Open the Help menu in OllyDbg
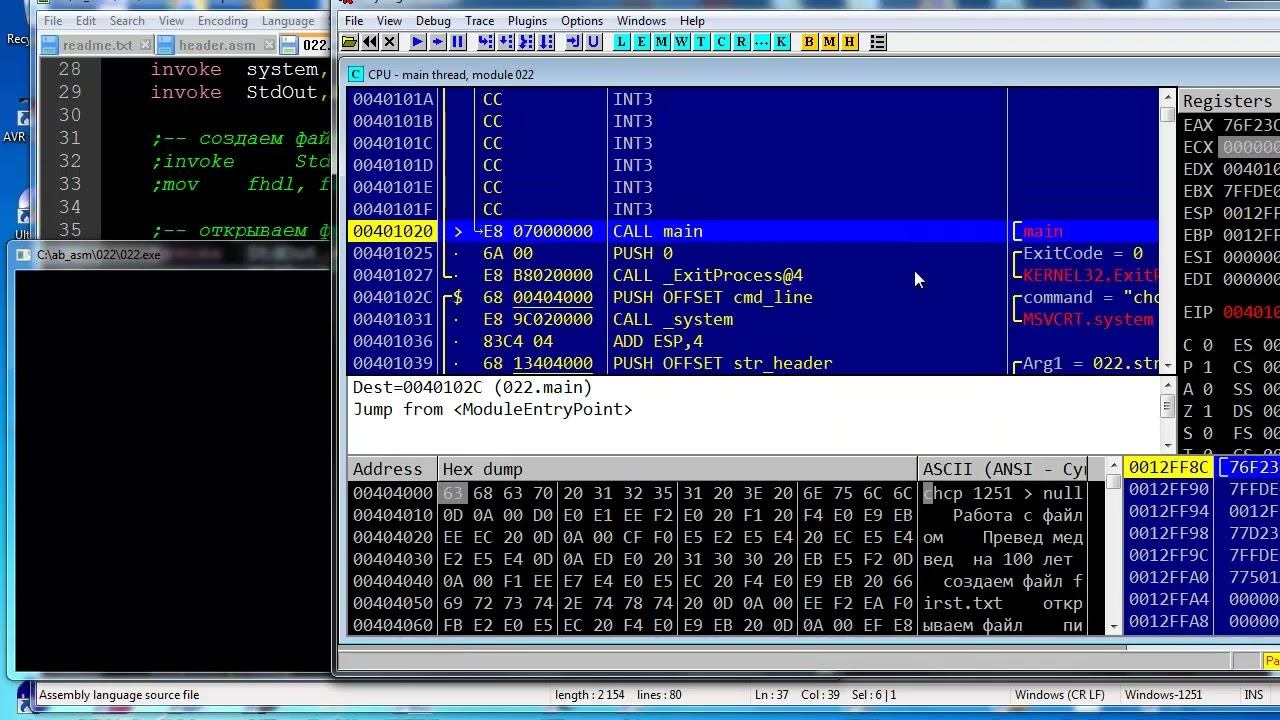The height and width of the screenshot is (720, 1280). (692, 20)
